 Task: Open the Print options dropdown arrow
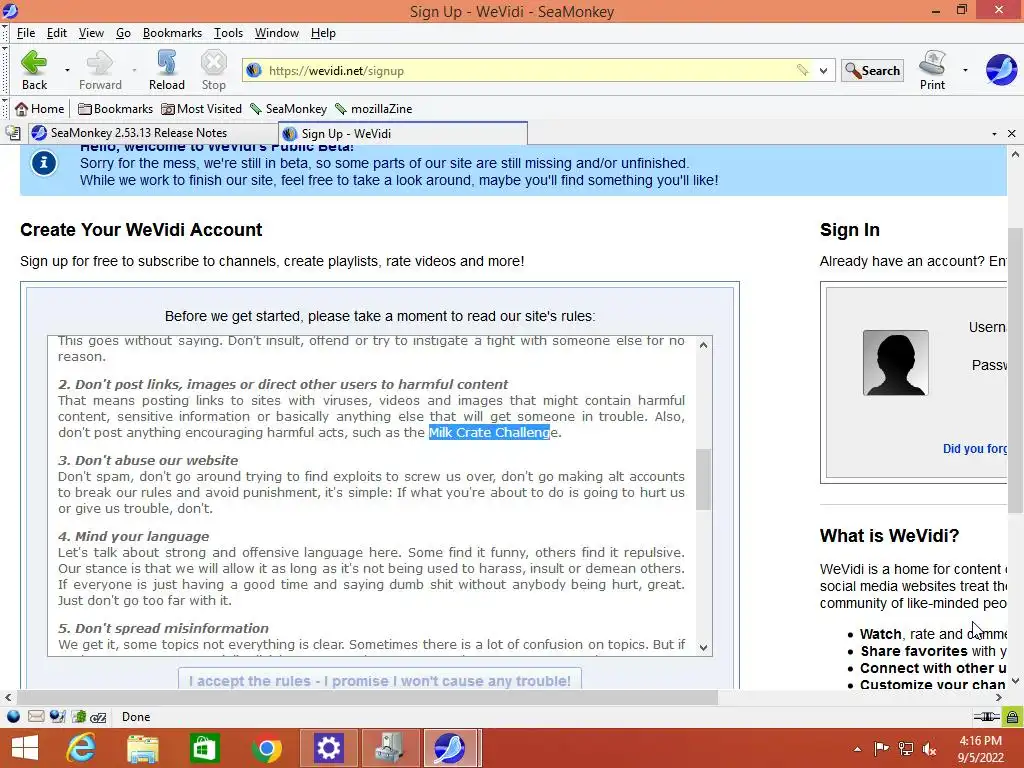click(965, 70)
